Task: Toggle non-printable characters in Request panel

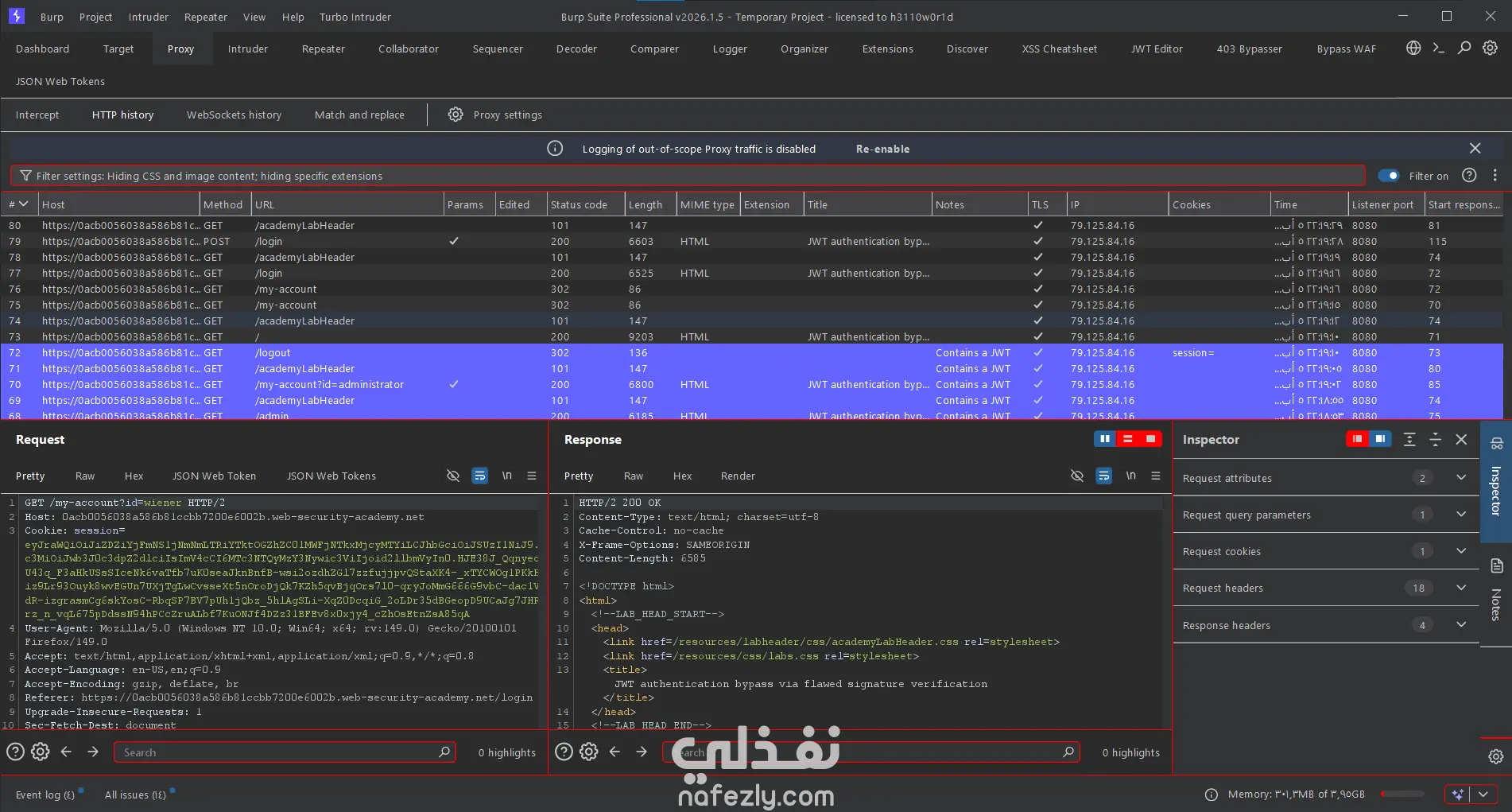Action: [x=453, y=476]
